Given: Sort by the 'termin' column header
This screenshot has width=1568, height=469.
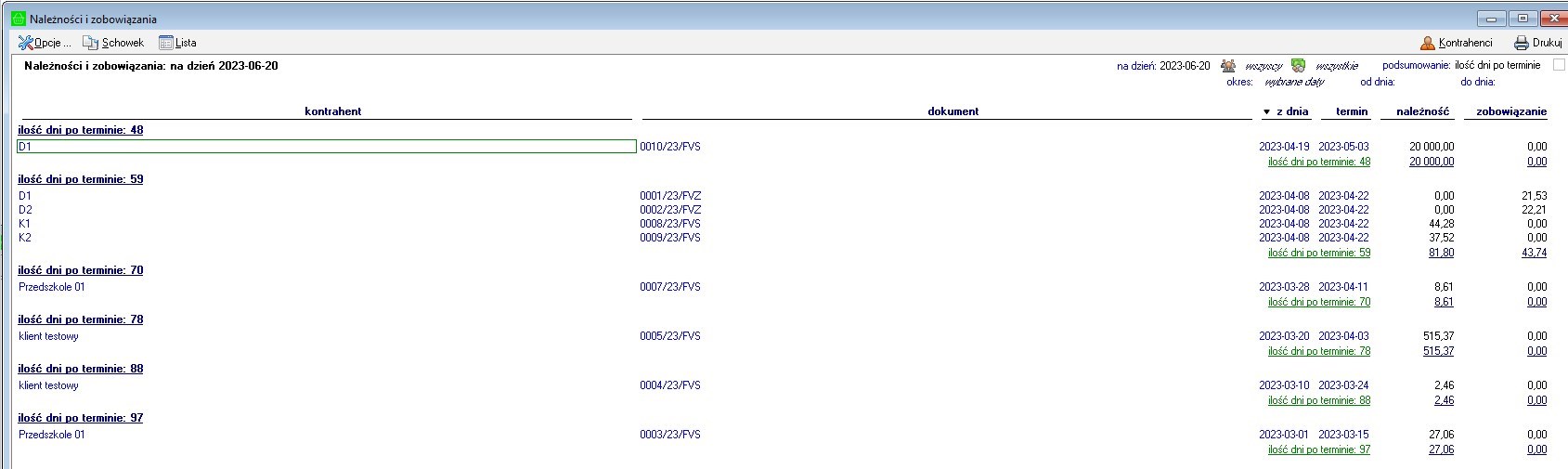Looking at the screenshot, I should click(x=1352, y=111).
